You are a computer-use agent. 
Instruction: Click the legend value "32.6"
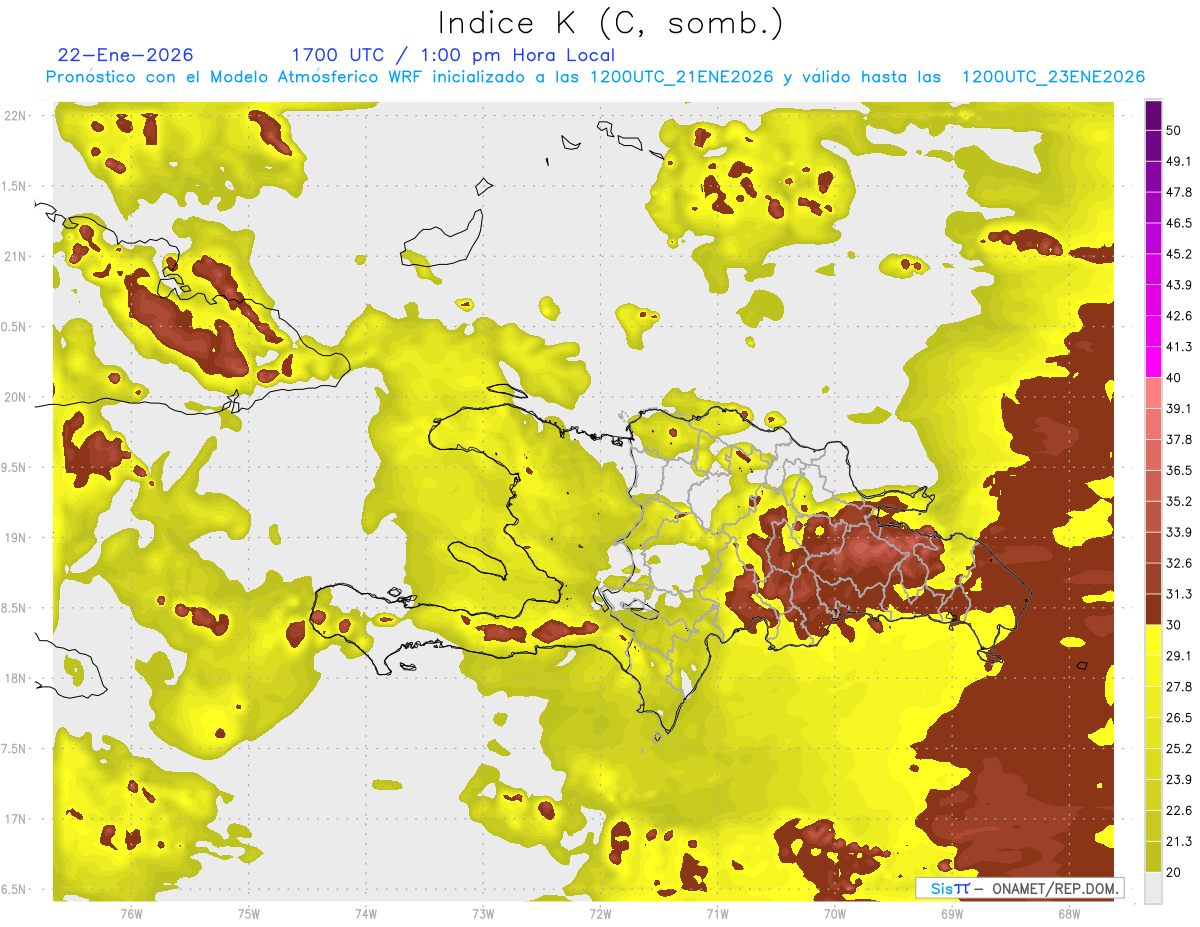tap(1179, 563)
